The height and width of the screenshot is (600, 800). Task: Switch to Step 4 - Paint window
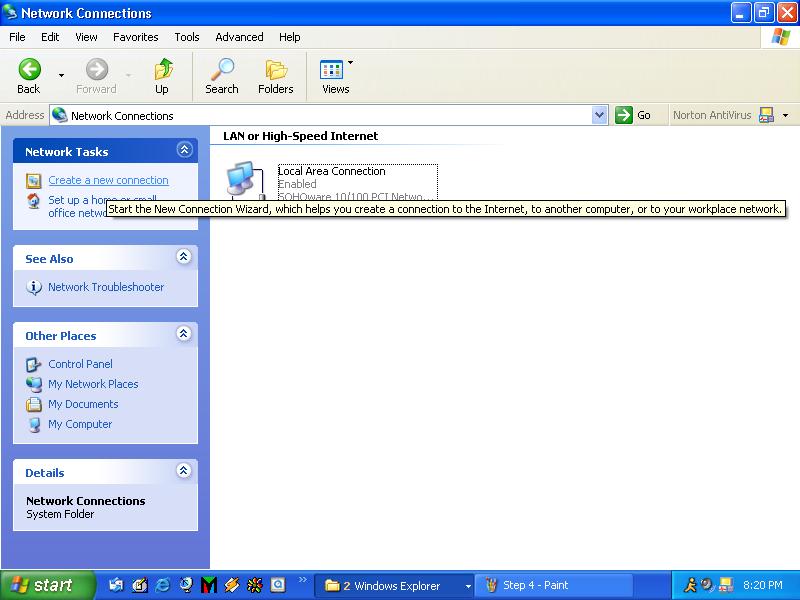pos(554,585)
